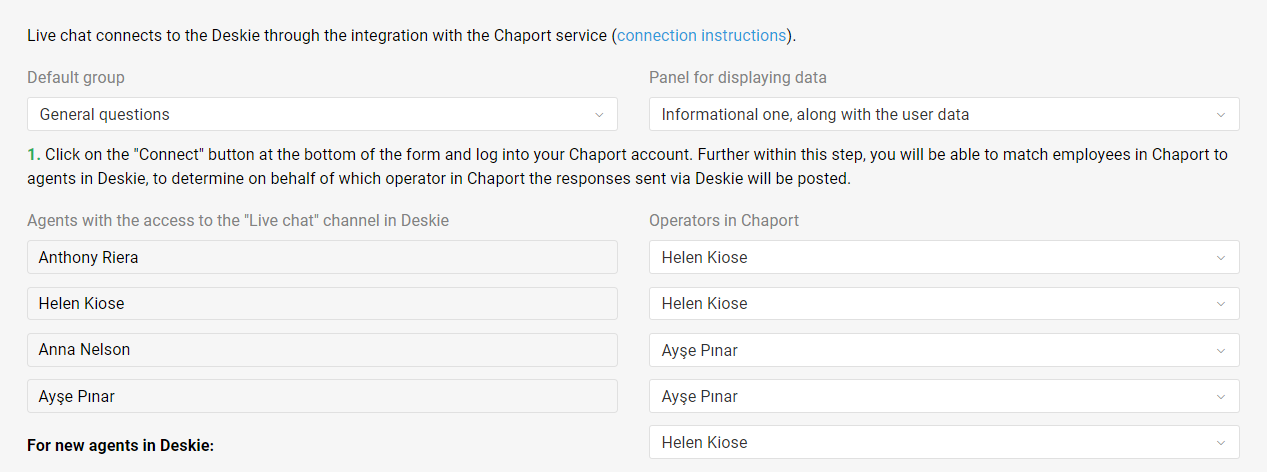Click chevron arrow in the new agents operator row

coord(1220,443)
